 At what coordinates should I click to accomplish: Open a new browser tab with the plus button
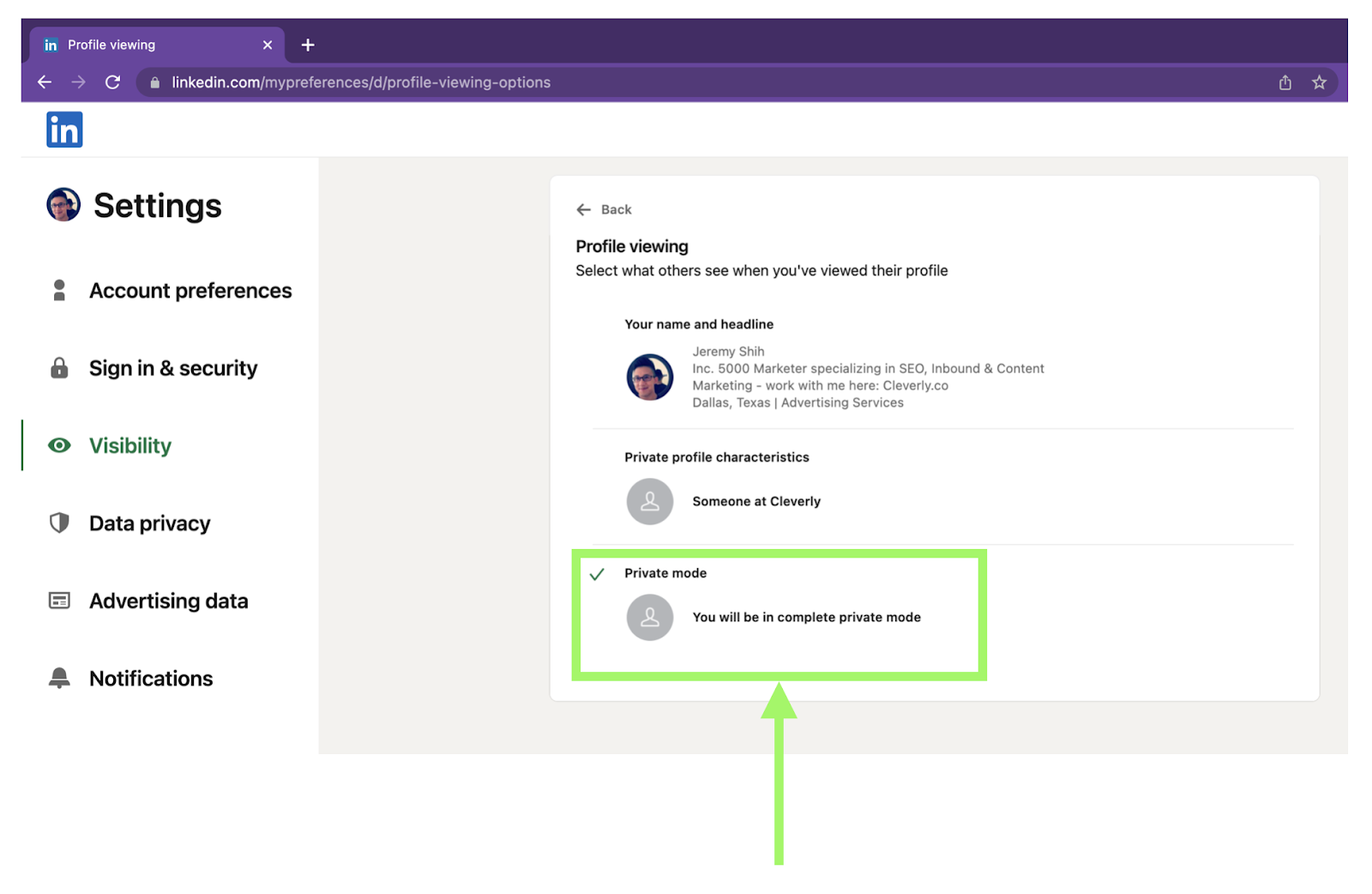(308, 45)
